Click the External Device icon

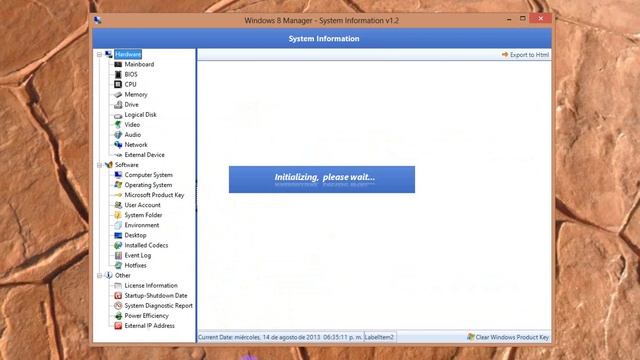(x=118, y=155)
